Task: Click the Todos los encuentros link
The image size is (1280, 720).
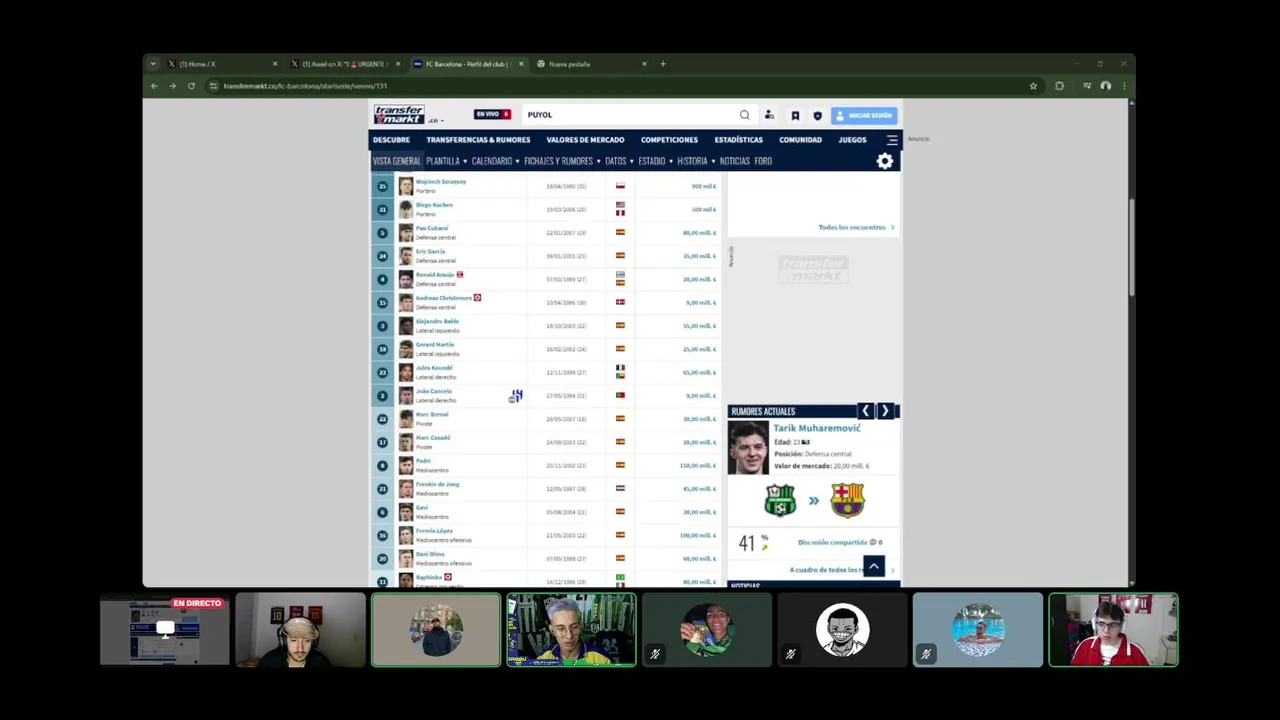Action: pos(856,227)
